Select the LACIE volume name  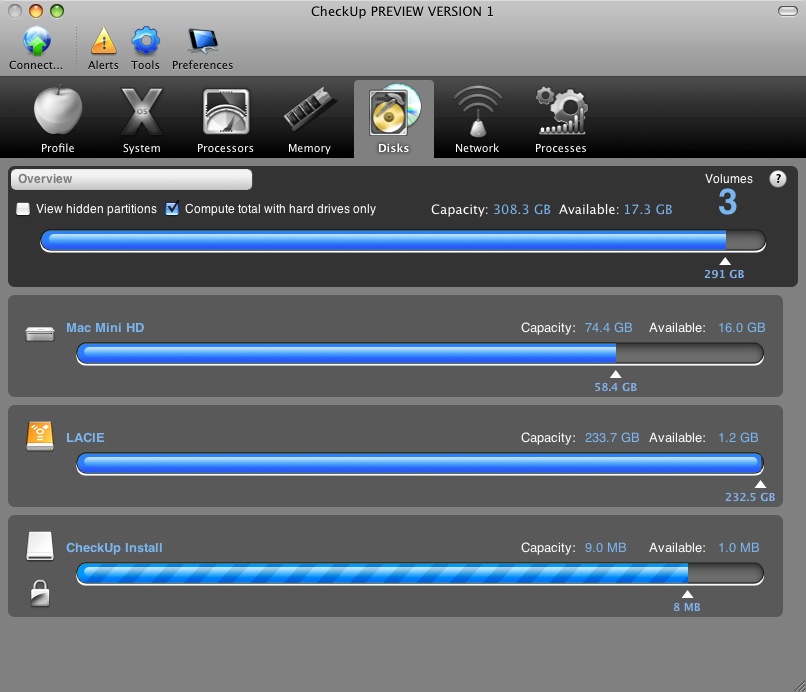pyautogui.click(x=85, y=438)
